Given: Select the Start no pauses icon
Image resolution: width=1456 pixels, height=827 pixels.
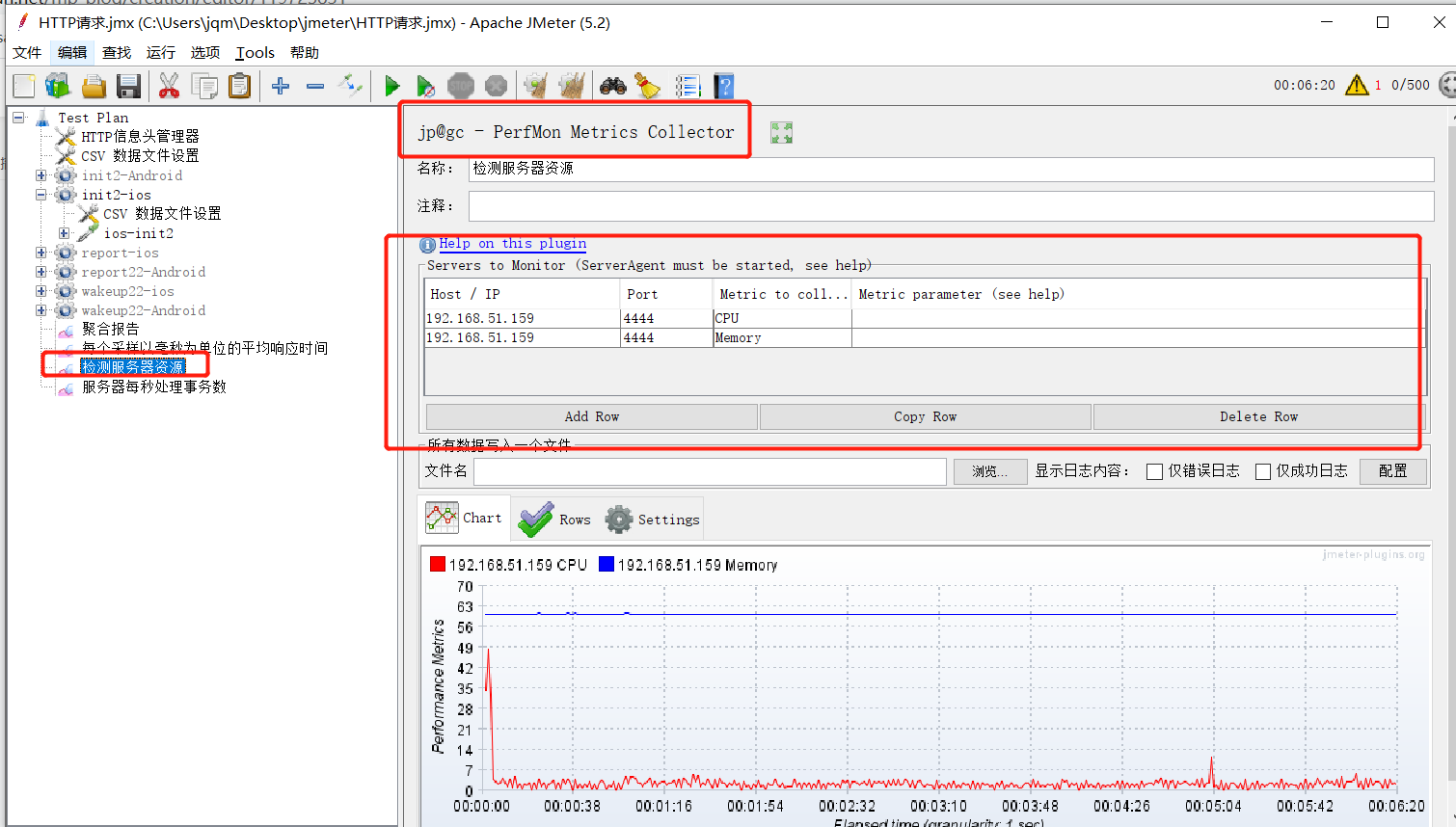Looking at the screenshot, I should click(x=426, y=86).
